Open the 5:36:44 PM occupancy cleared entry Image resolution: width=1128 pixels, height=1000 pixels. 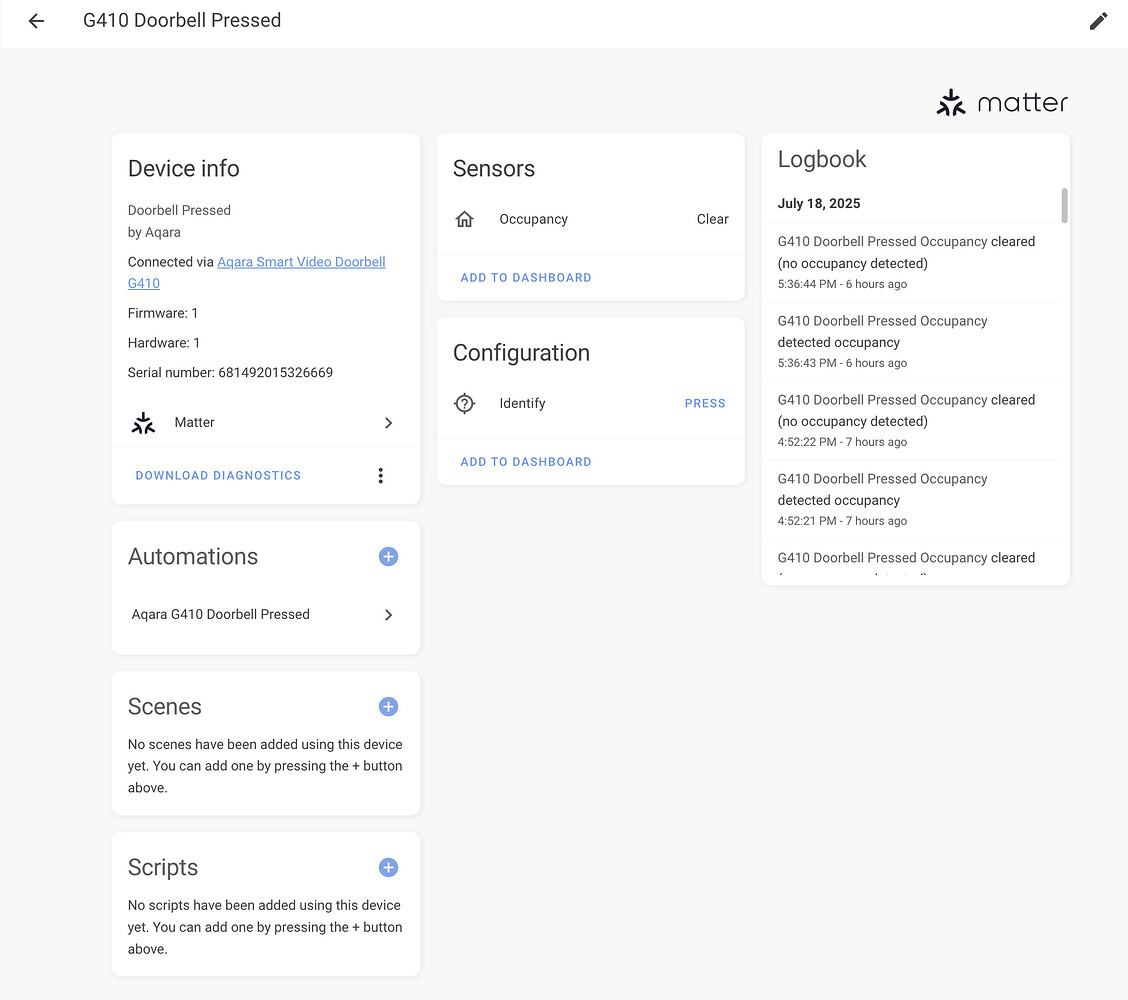(906, 262)
